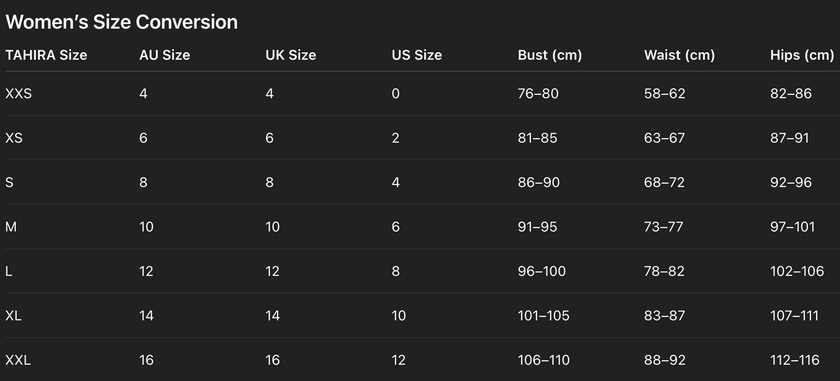Select the US Size column header
The height and width of the screenshot is (381, 840).
[417, 55]
